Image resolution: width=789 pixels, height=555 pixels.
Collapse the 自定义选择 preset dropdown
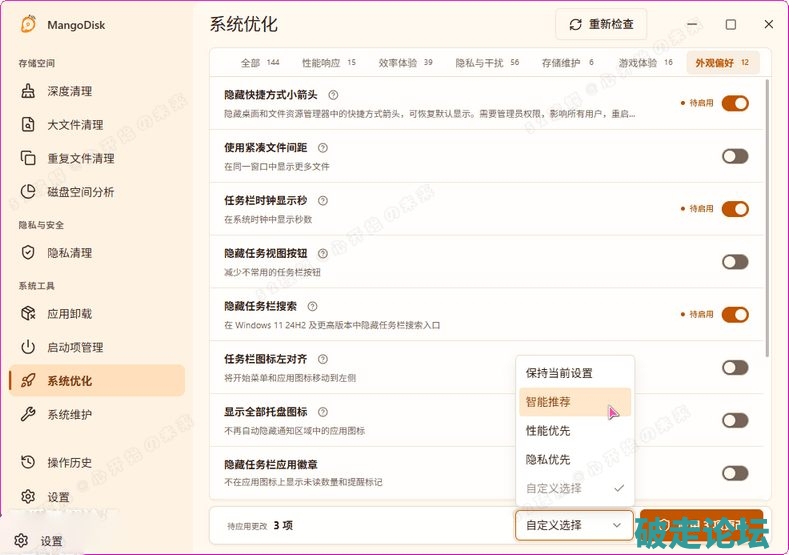pos(574,525)
